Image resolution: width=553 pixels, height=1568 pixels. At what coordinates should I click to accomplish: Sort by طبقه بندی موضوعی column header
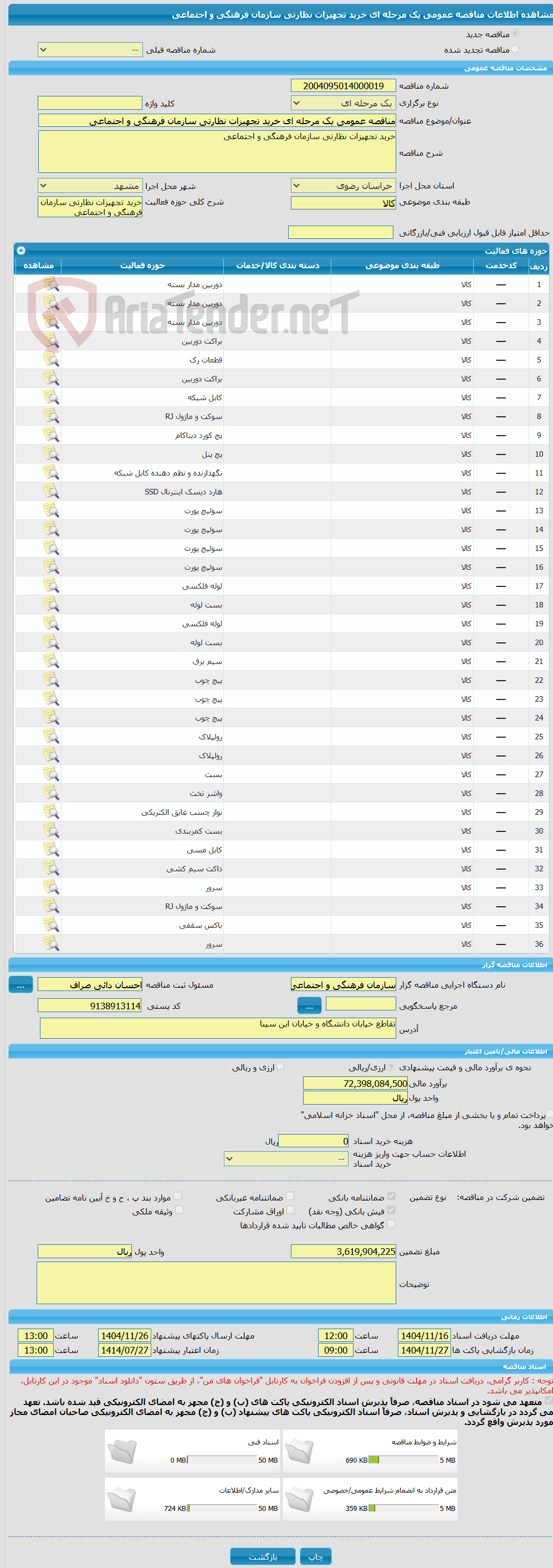402,265
